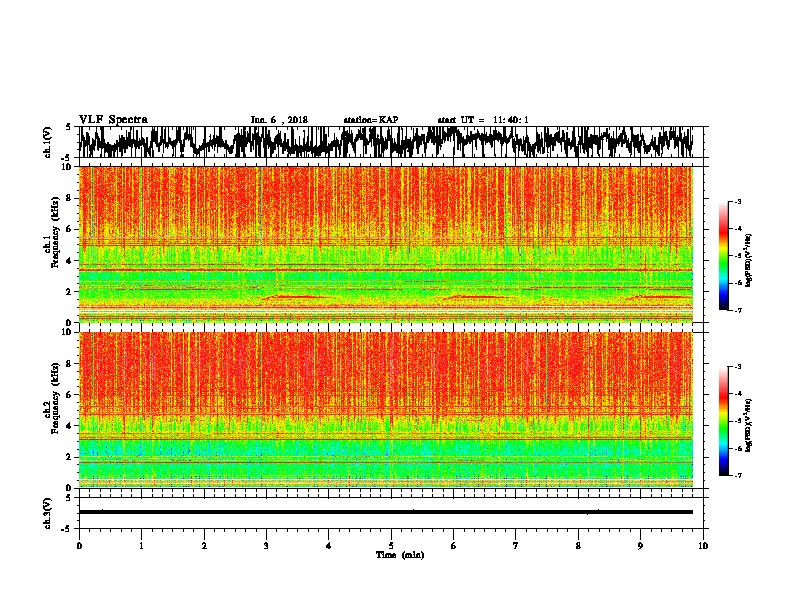Click the ch.3 flat signal trace

[385, 512]
